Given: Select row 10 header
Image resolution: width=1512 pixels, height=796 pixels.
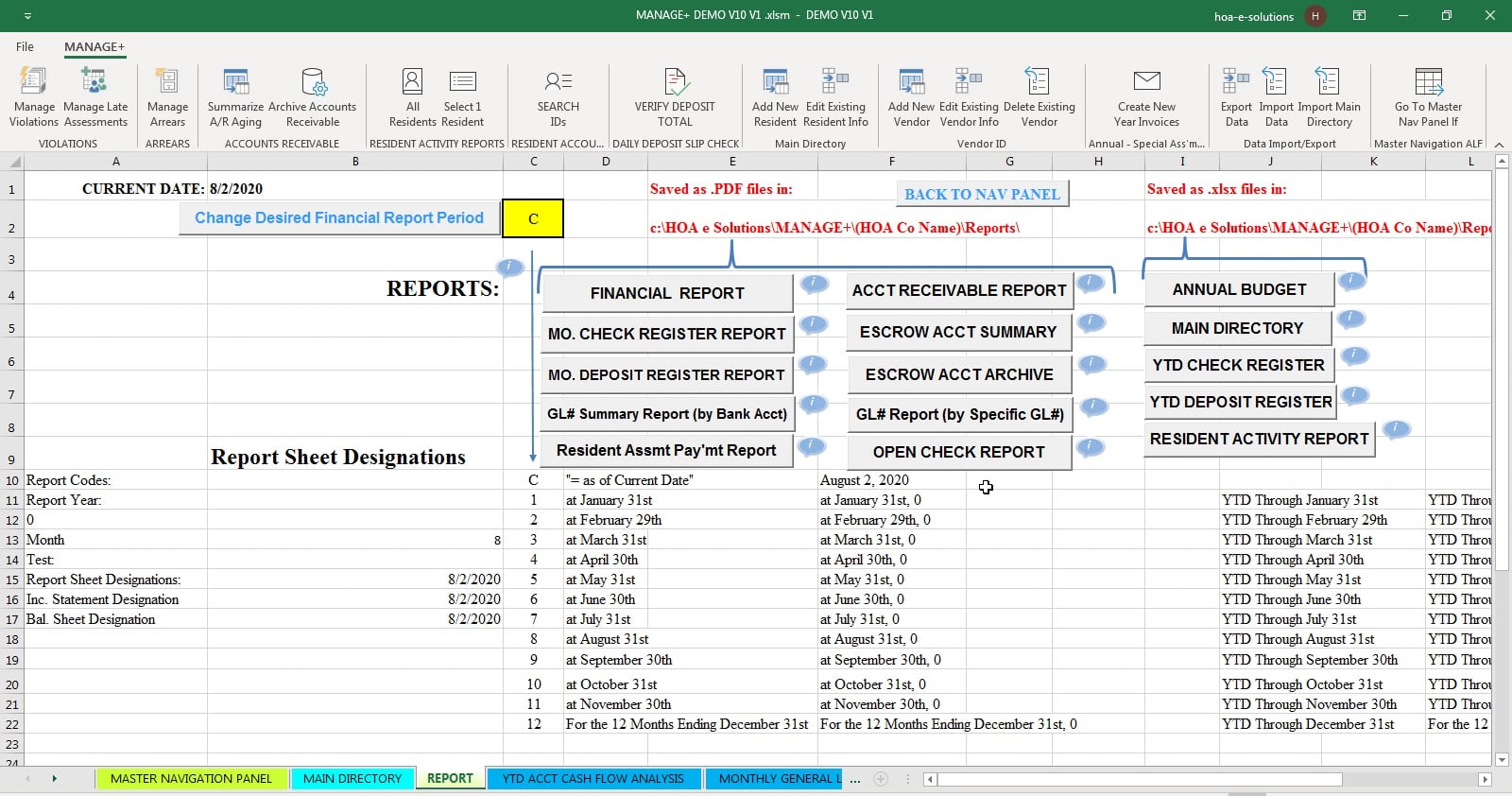Looking at the screenshot, I should click(x=11, y=480).
